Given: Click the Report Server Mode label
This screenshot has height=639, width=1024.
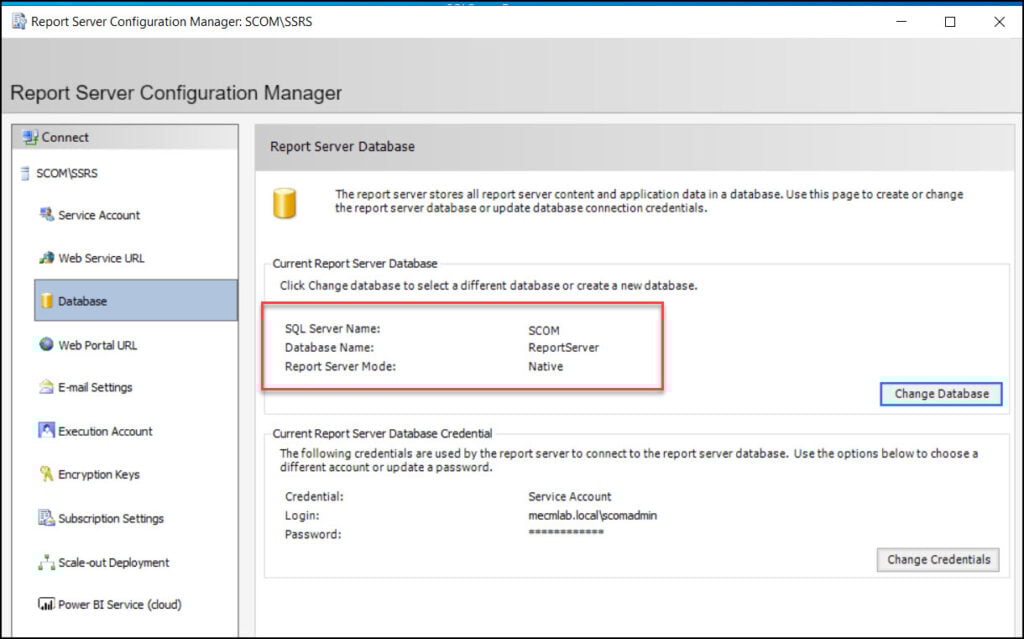Looking at the screenshot, I should (x=340, y=367).
